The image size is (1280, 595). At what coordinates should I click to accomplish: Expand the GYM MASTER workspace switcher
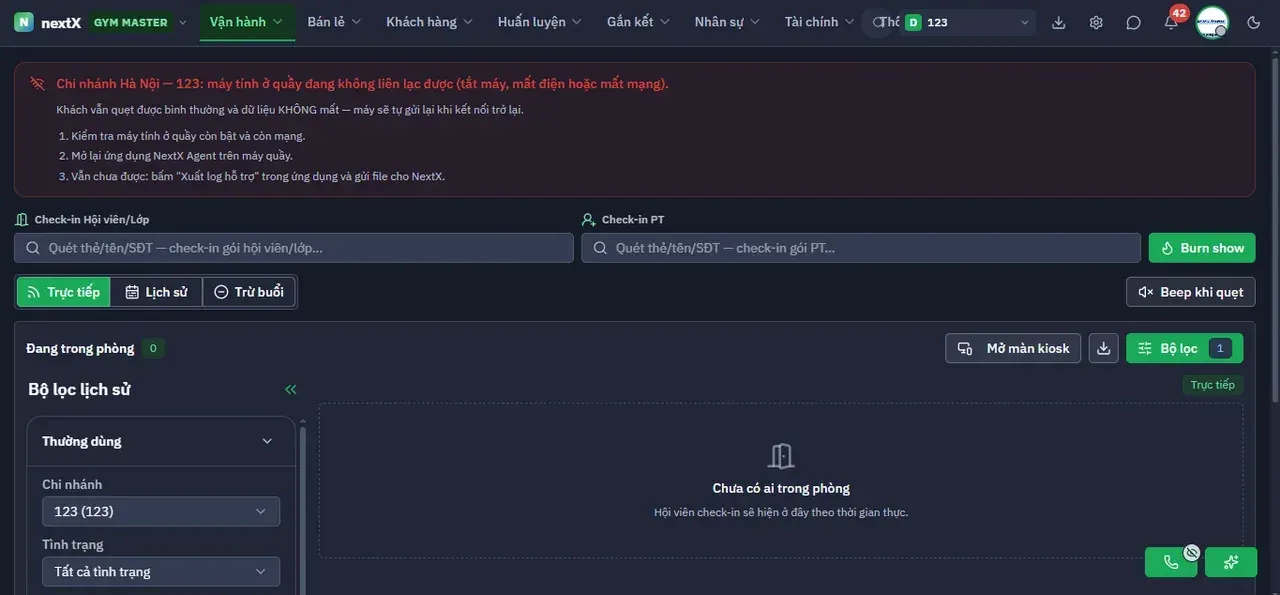[x=140, y=22]
